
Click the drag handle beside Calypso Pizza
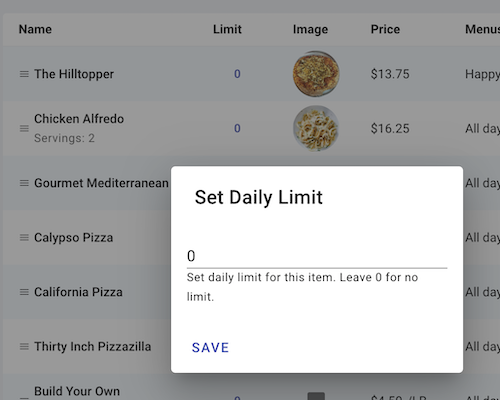pos(24,237)
